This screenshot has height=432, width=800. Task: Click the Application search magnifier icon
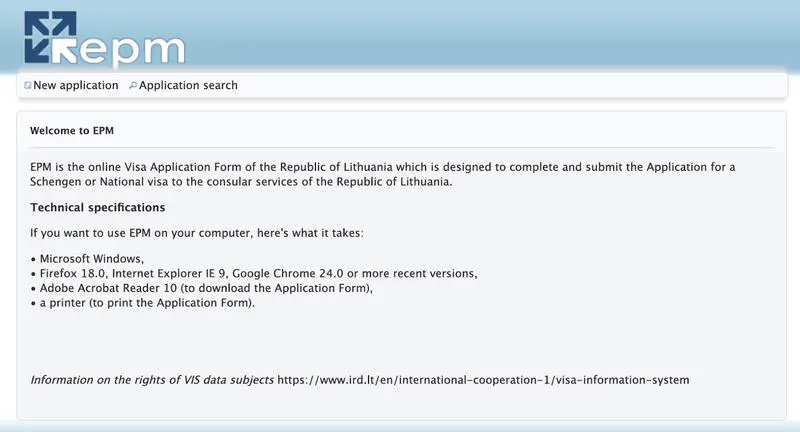133,86
